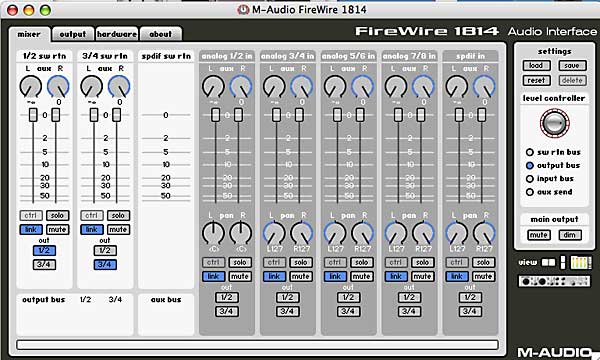Unlink the 3/4 sw rtn channel
600x360 pixels.
pyautogui.click(x=92, y=230)
